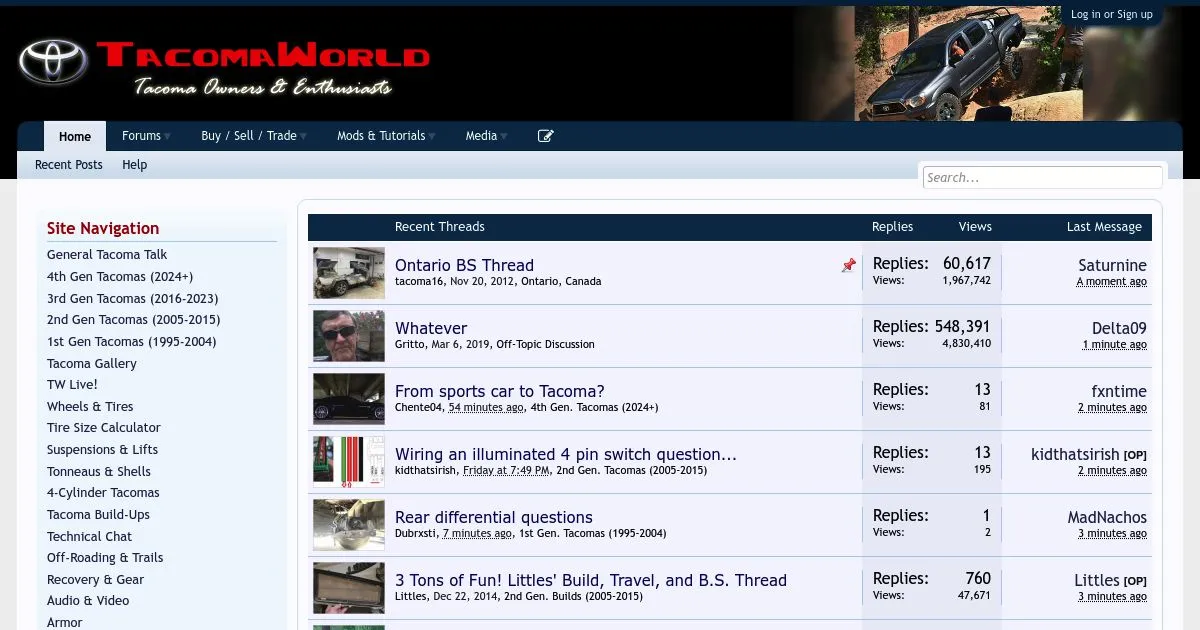Open Wiring an illuminated 4 pin switch thread
The height and width of the screenshot is (630, 1200).
pyautogui.click(x=566, y=454)
